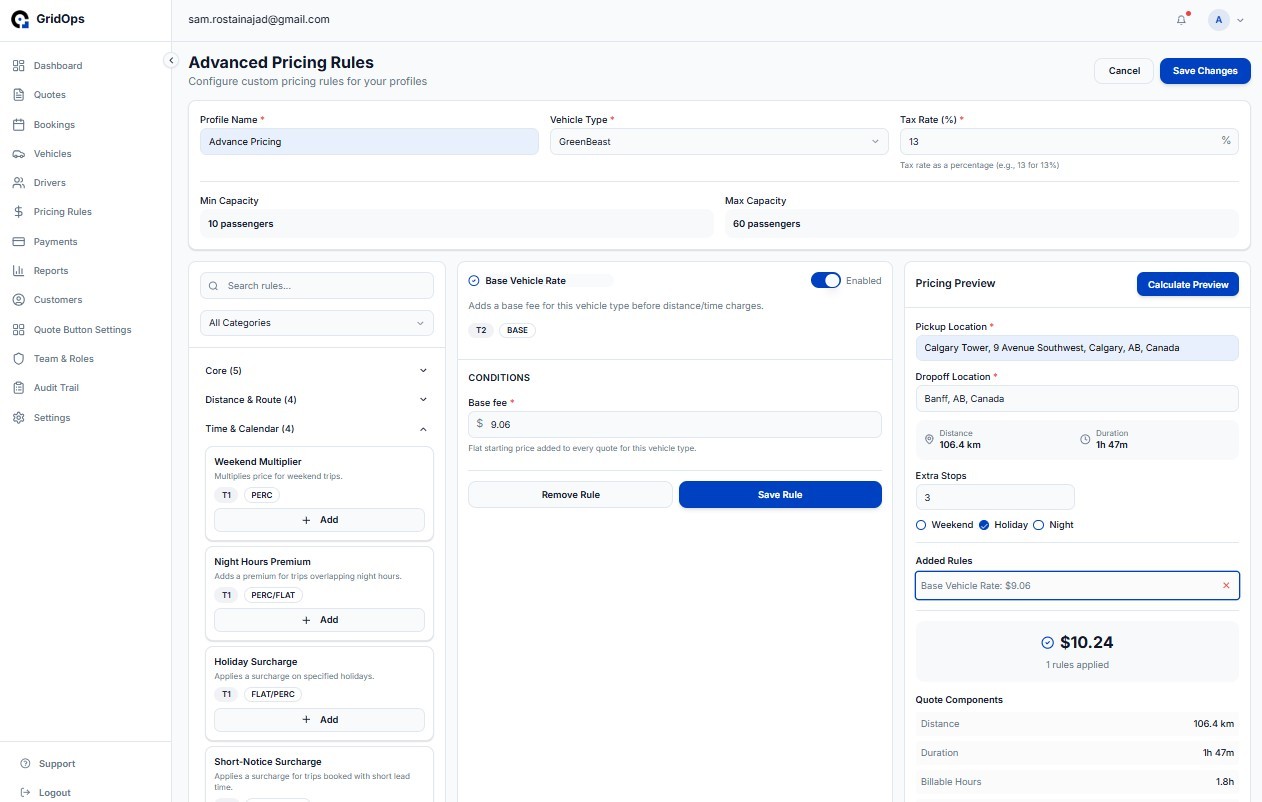This screenshot has width=1262, height=802.
Task: Click the Base fee input
Action: [675, 424]
